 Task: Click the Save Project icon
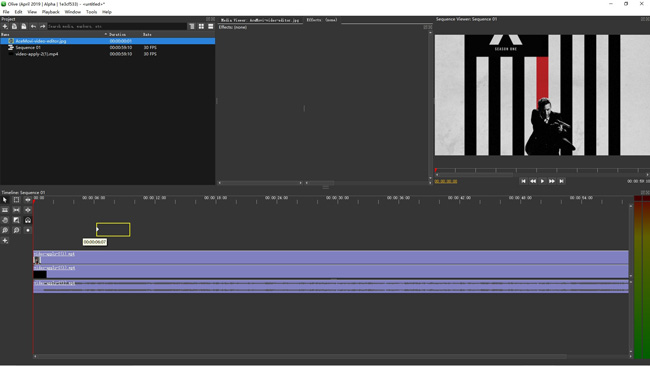[x=24, y=26]
